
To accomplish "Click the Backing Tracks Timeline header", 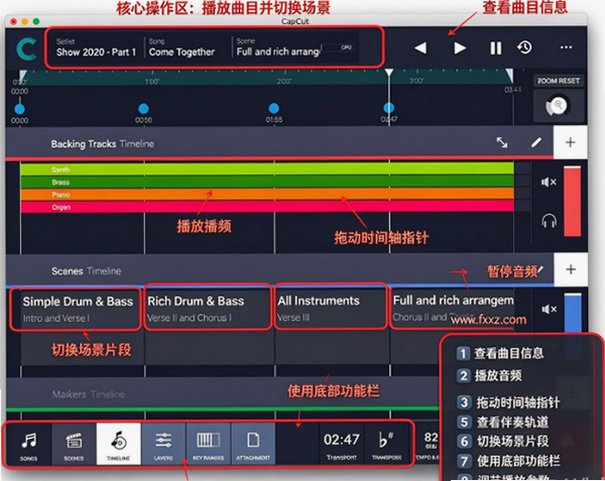I will click(x=102, y=144).
